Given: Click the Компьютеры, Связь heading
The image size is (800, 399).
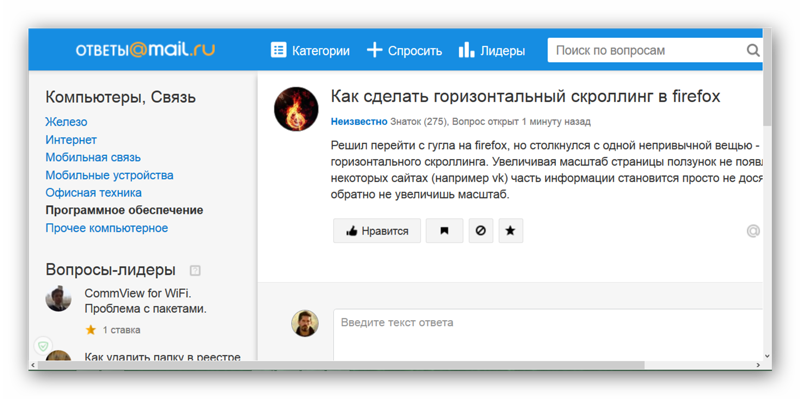Looking at the screenshot, I should (120, 97).
